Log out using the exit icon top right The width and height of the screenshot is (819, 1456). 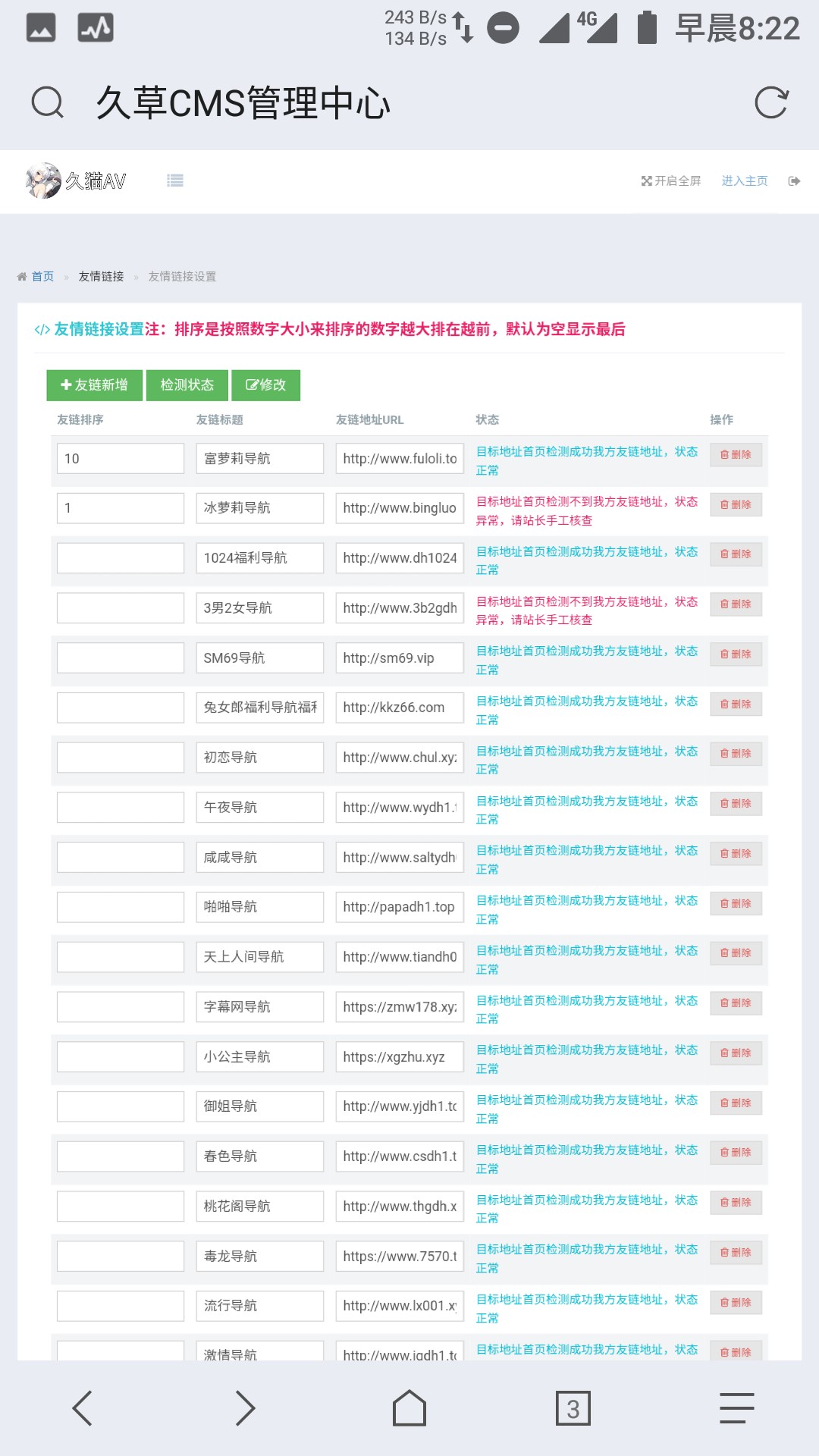795,181
